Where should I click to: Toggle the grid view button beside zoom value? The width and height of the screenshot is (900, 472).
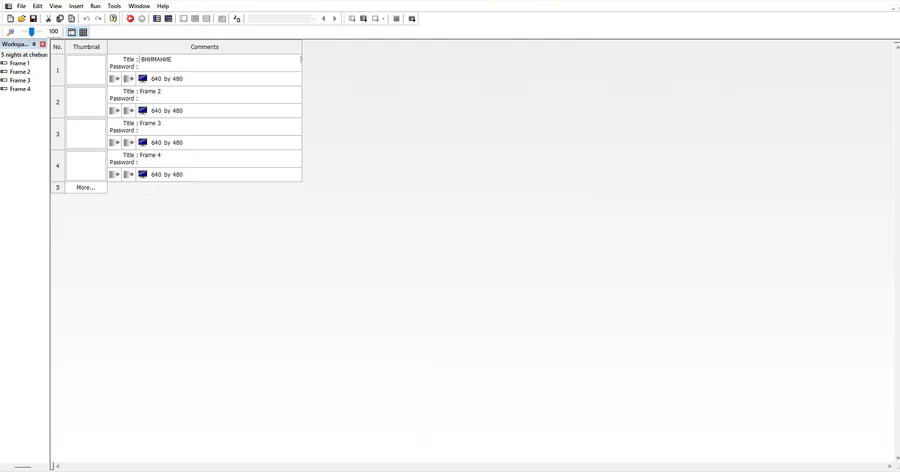(83, 32)
